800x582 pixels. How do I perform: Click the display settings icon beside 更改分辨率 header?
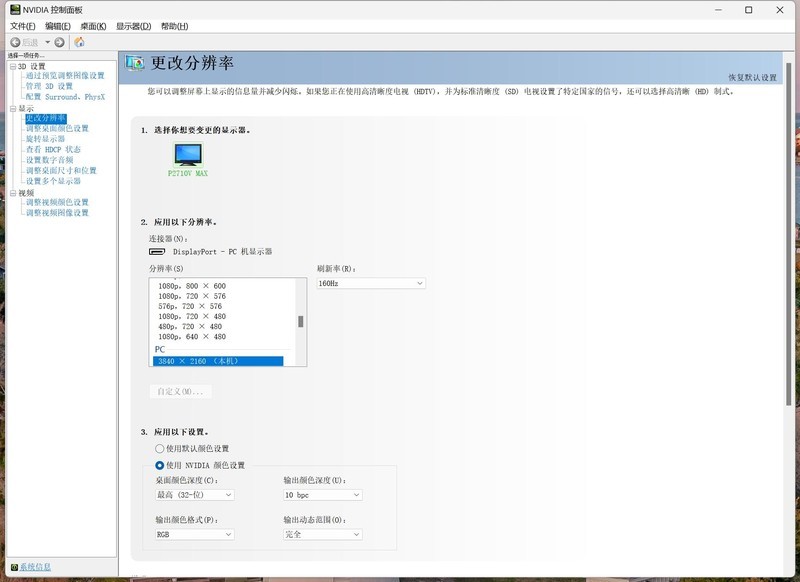click(136, 62)
